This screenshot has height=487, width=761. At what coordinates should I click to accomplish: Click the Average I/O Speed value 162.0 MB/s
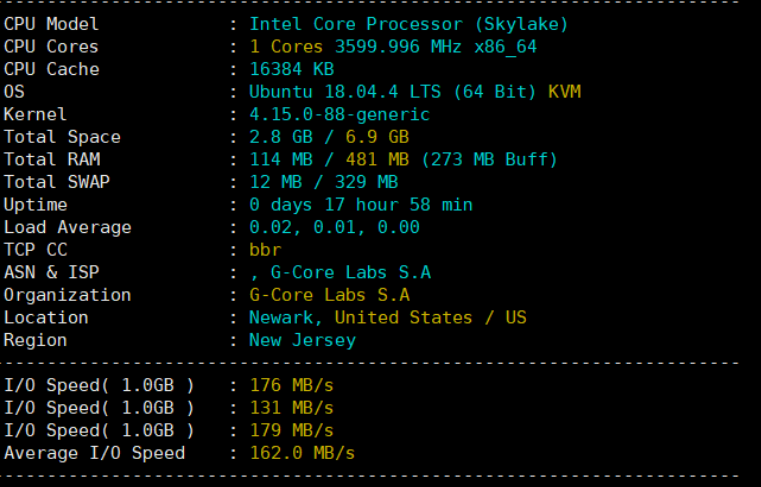coord(302,453)
